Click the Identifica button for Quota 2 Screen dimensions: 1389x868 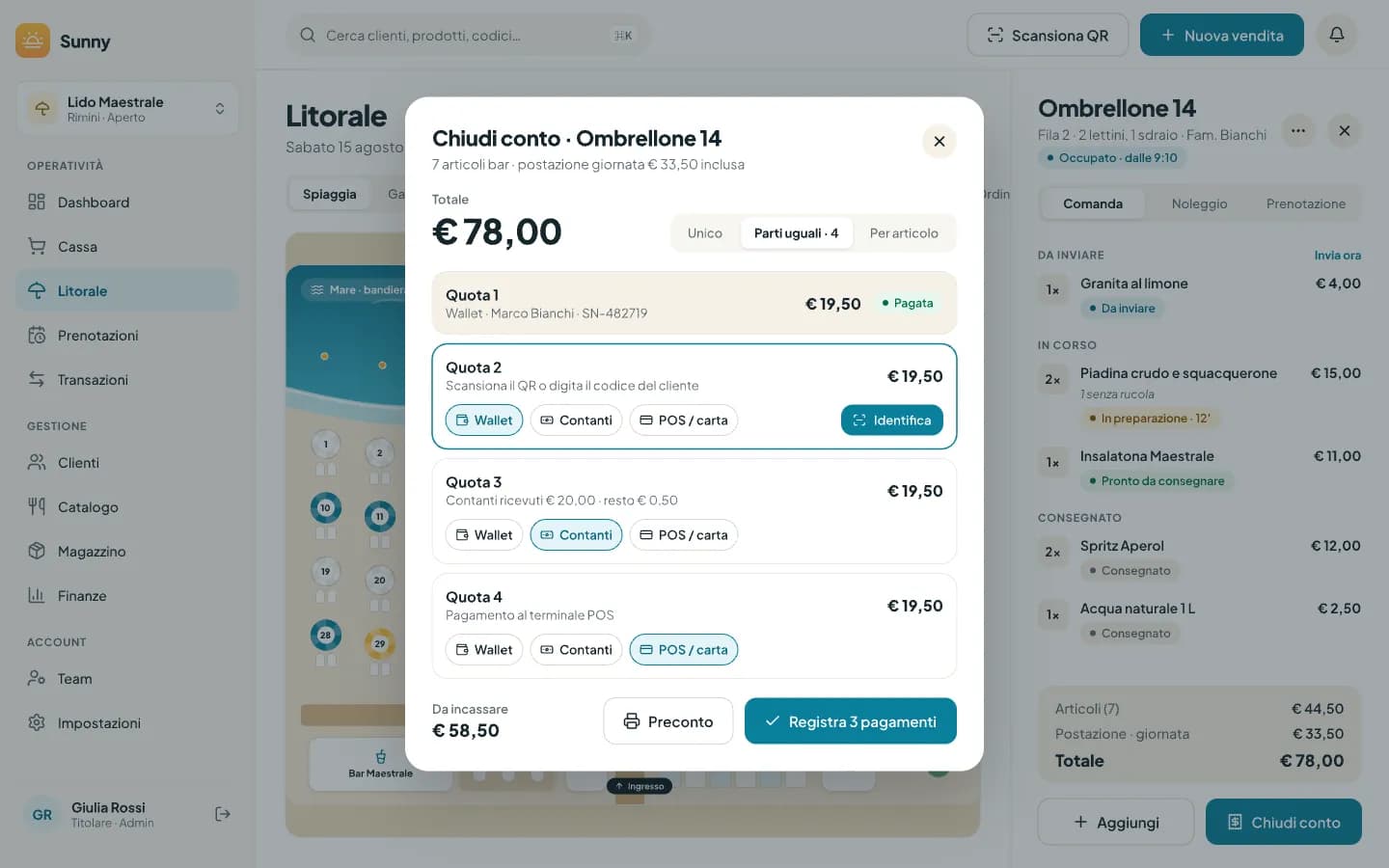tap(892, 420)
